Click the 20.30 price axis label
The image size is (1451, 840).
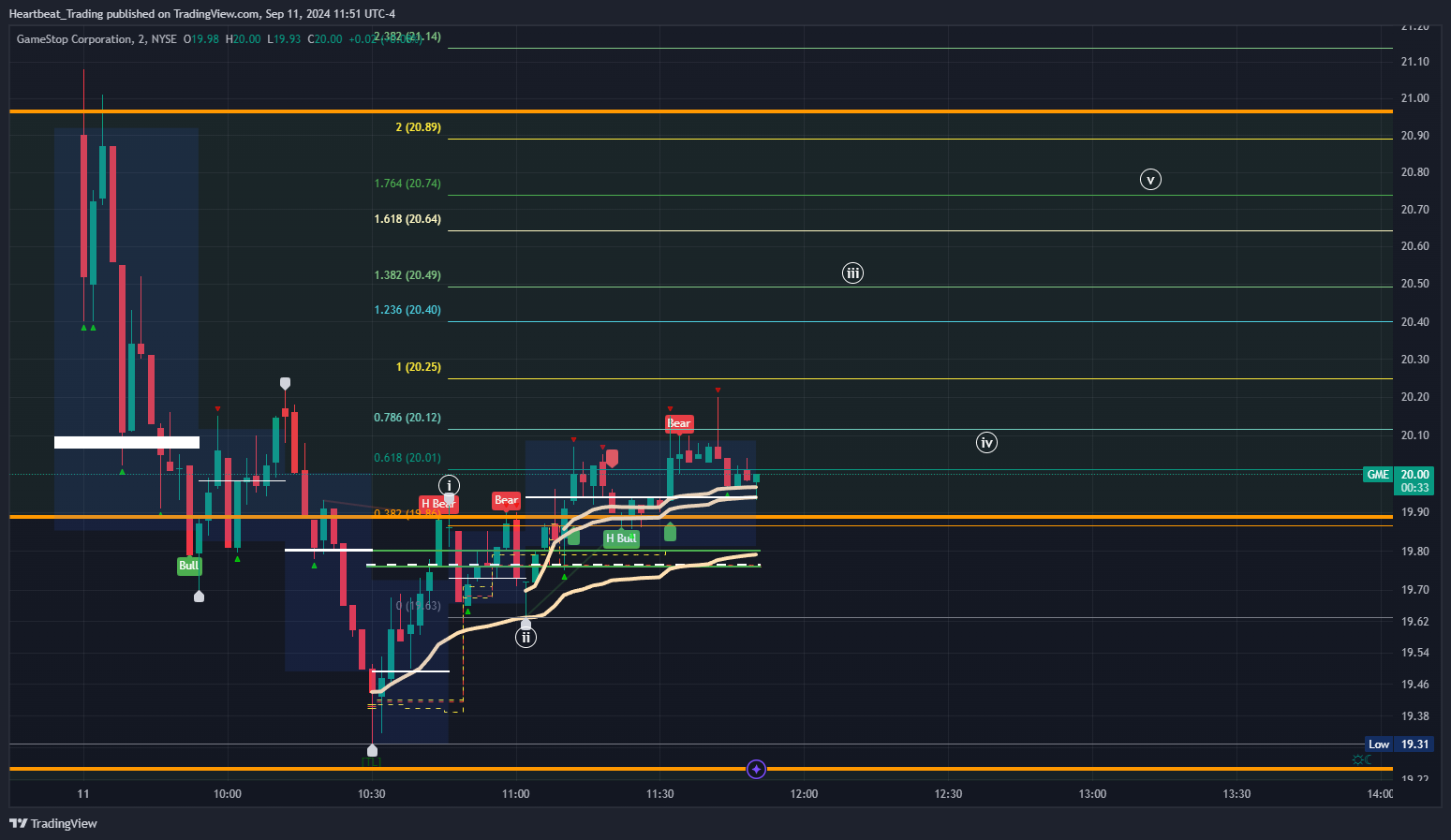[1414, 360]
